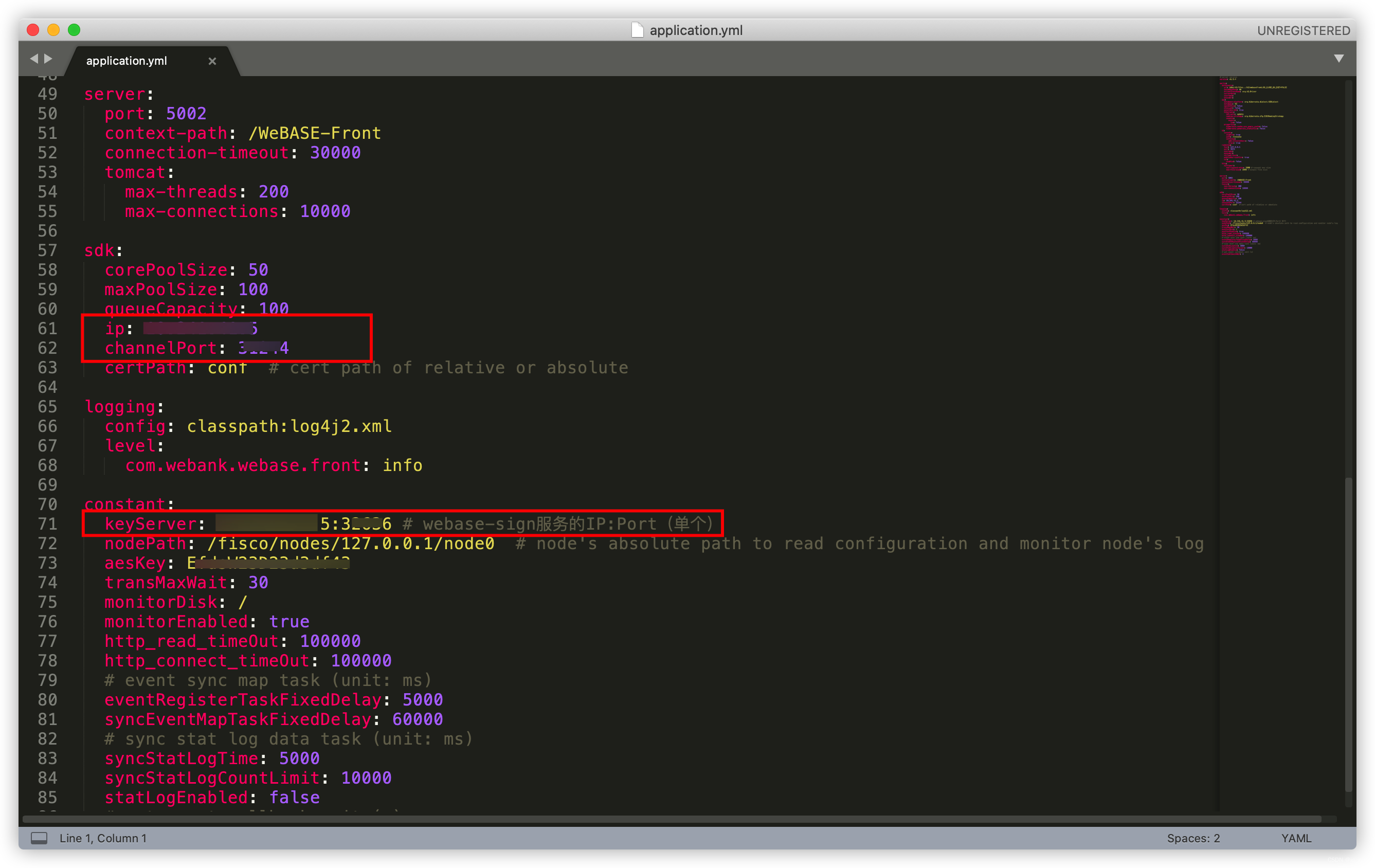
Task: Toggle the side bar status icon
Action: (x=39, y=838)
